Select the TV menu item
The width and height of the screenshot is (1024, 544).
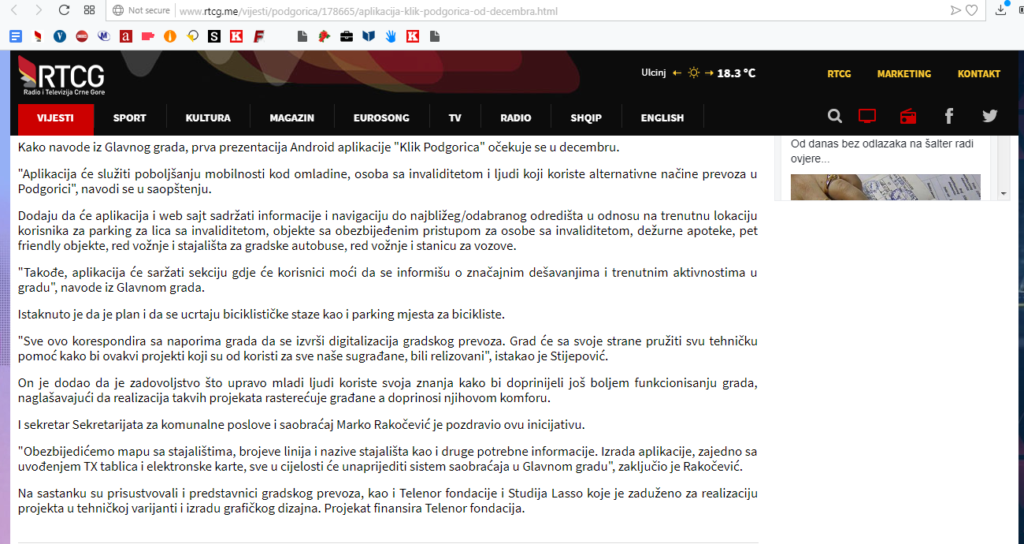pyautogui.click(x=455, y=118)
